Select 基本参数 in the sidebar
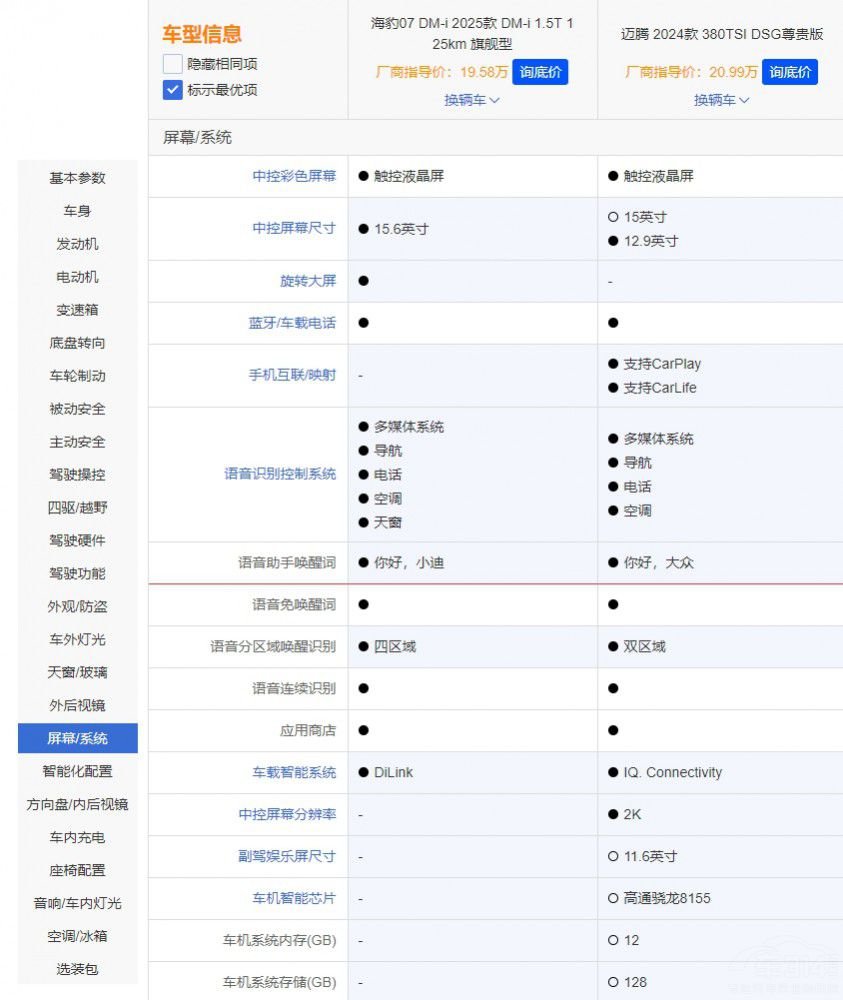The image size is (843, 1000). click(x=78, y=178)
